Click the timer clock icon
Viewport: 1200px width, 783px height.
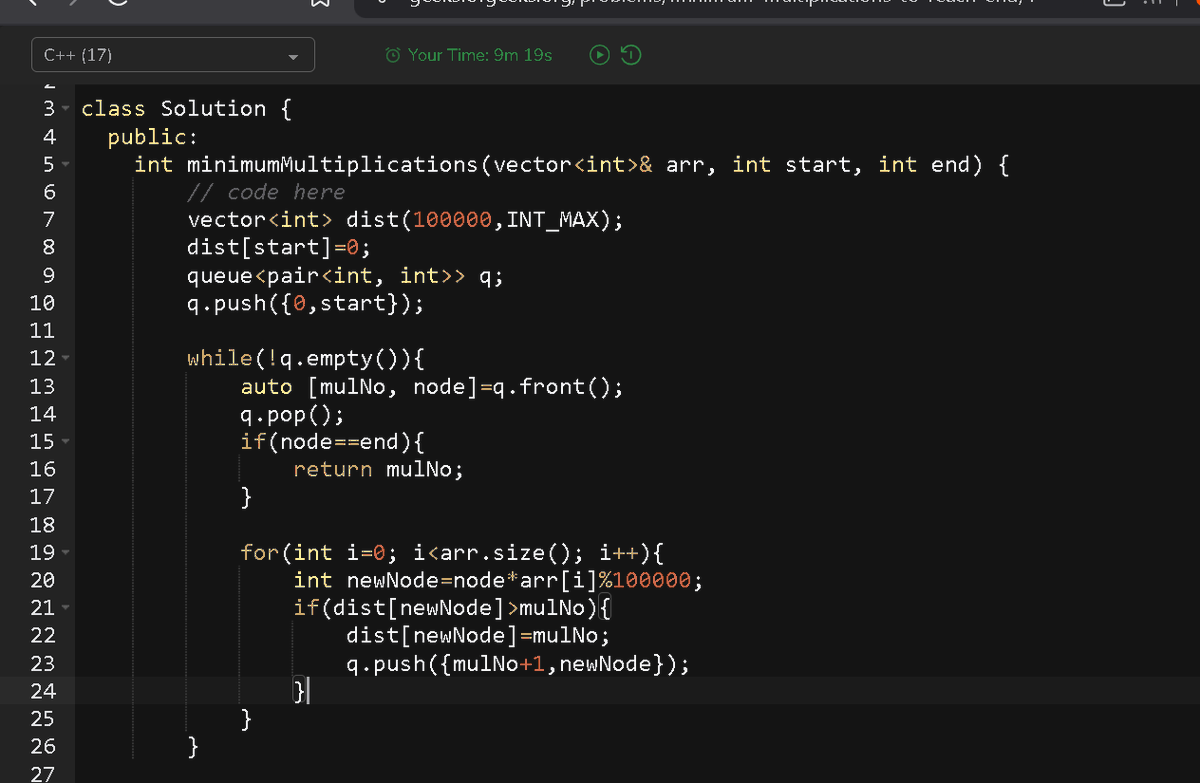(x=392, y=55)
